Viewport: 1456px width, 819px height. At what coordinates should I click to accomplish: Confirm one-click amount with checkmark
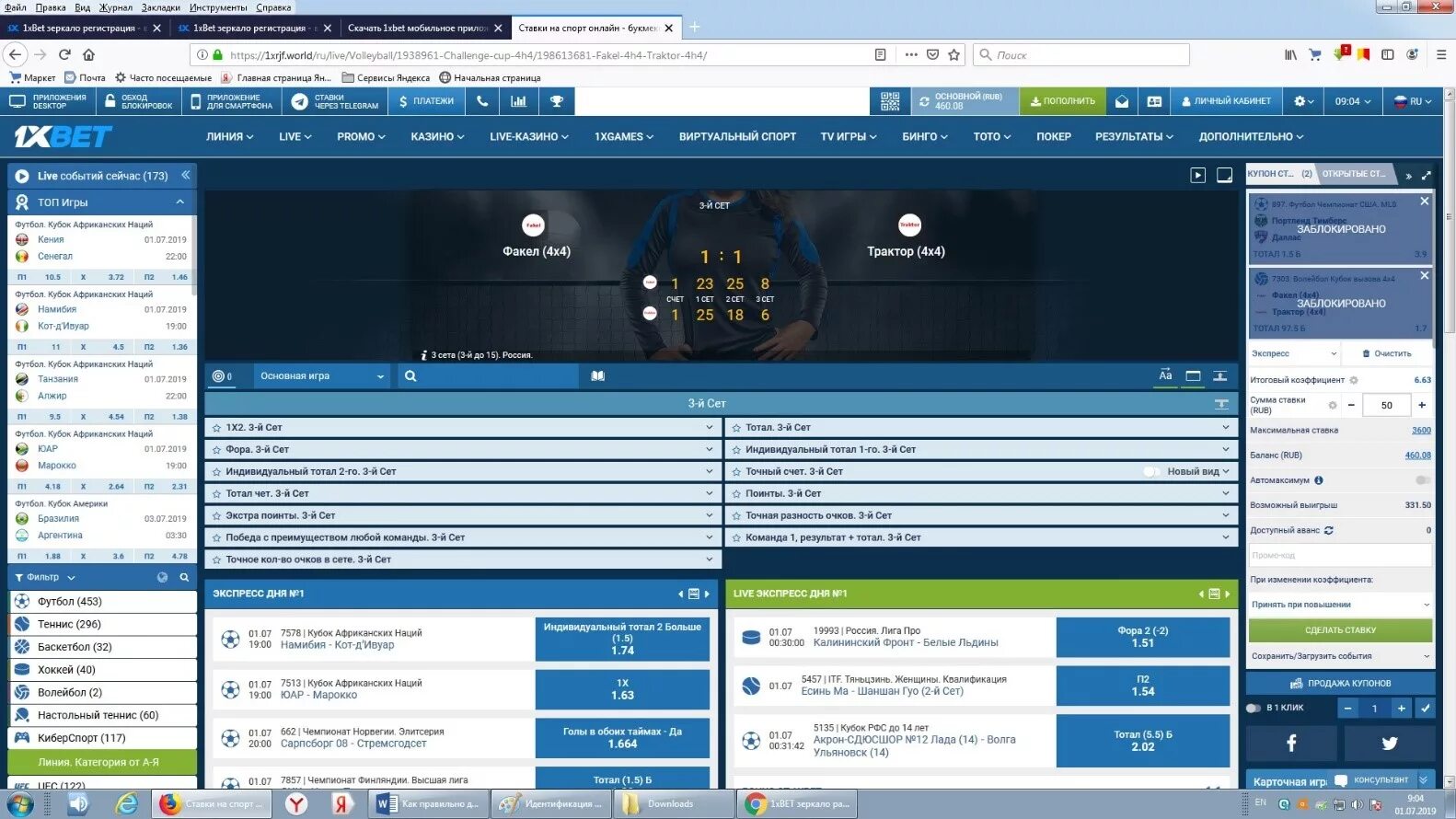click(x=1425, y=708)
